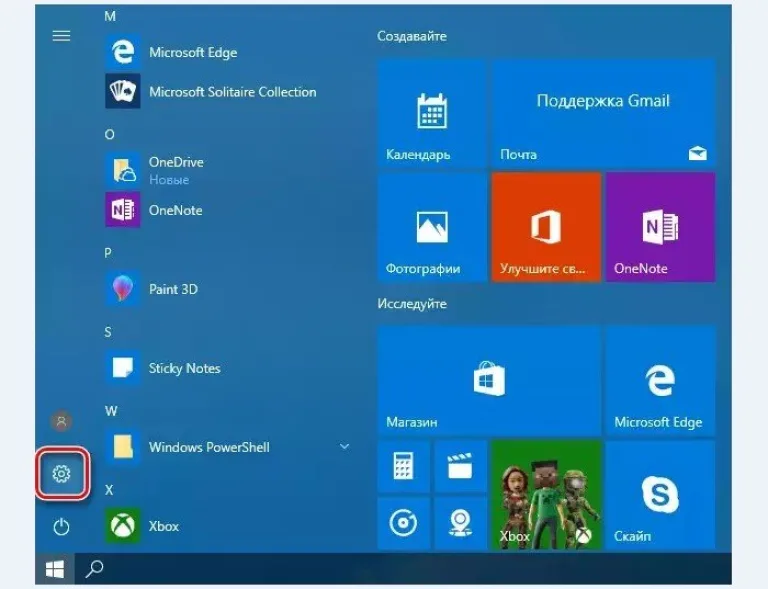Expand the Windows PowerShell chevron
Viewport: 768px width, 589px height.
345,447
